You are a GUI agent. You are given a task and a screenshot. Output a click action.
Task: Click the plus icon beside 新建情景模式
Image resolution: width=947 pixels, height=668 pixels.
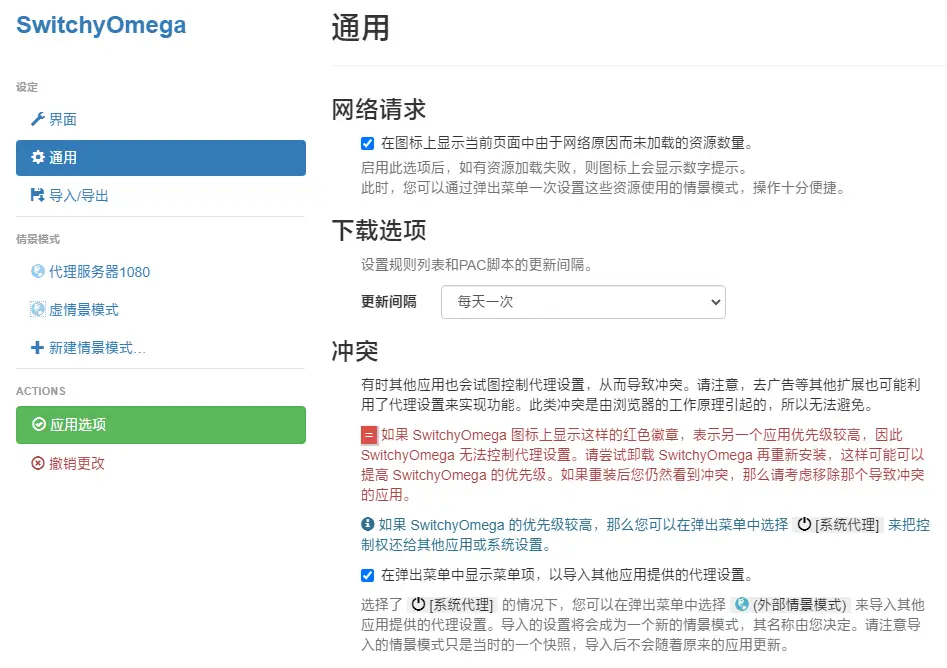click(38, 348)
